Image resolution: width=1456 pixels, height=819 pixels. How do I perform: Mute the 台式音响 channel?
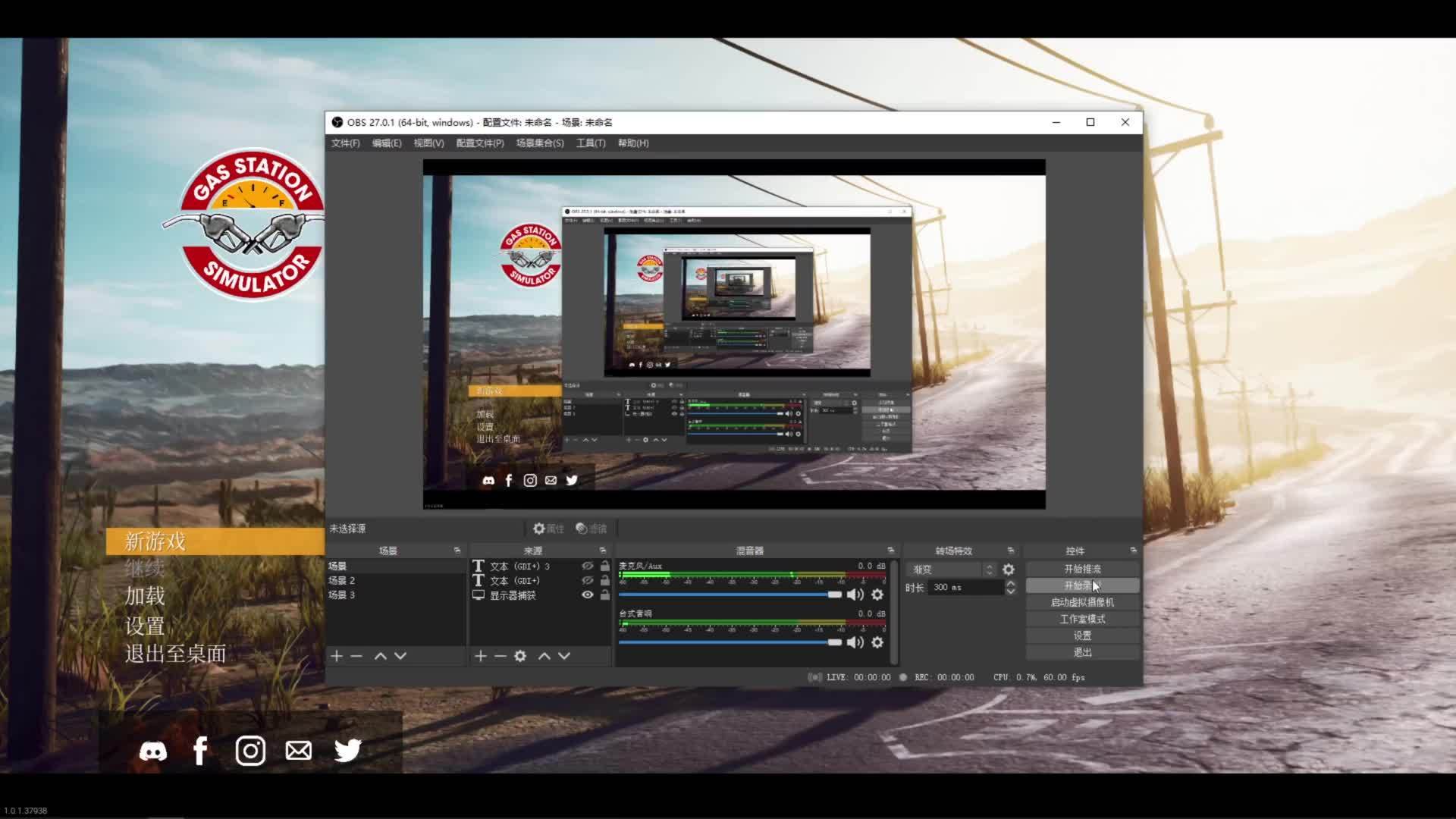tap(855, 642)
